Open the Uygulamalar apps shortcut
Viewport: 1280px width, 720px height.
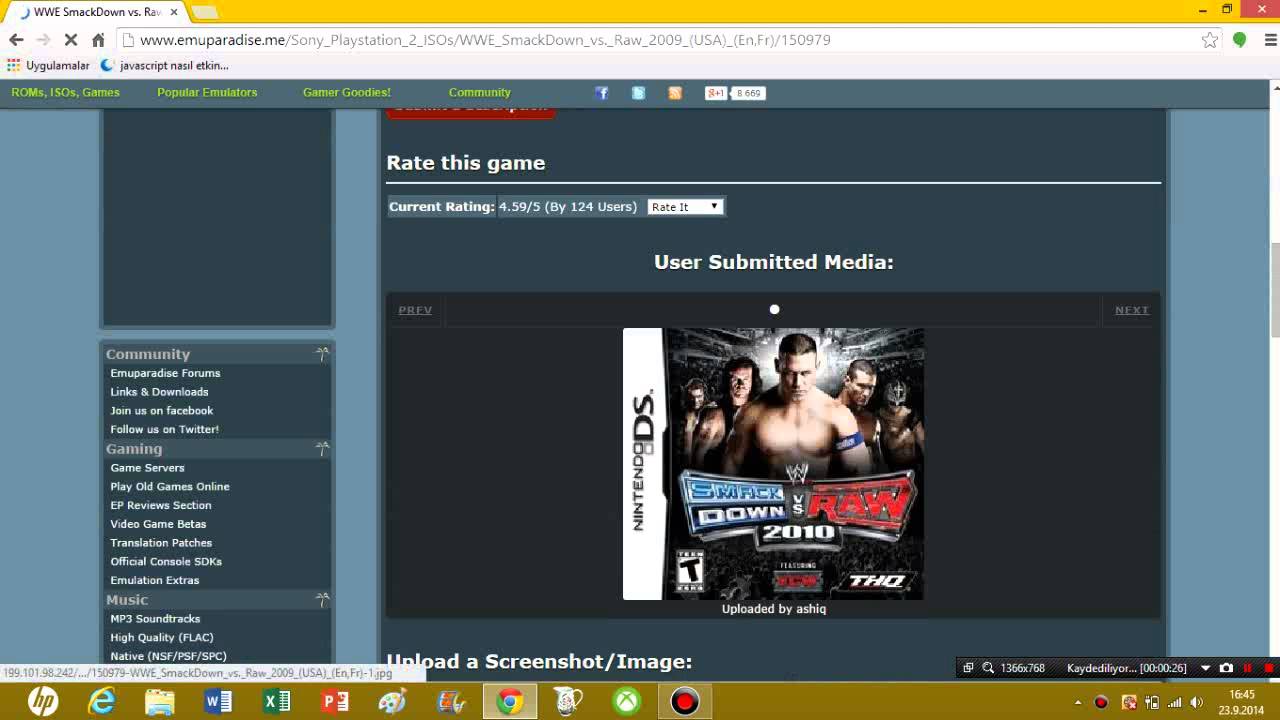48,65
